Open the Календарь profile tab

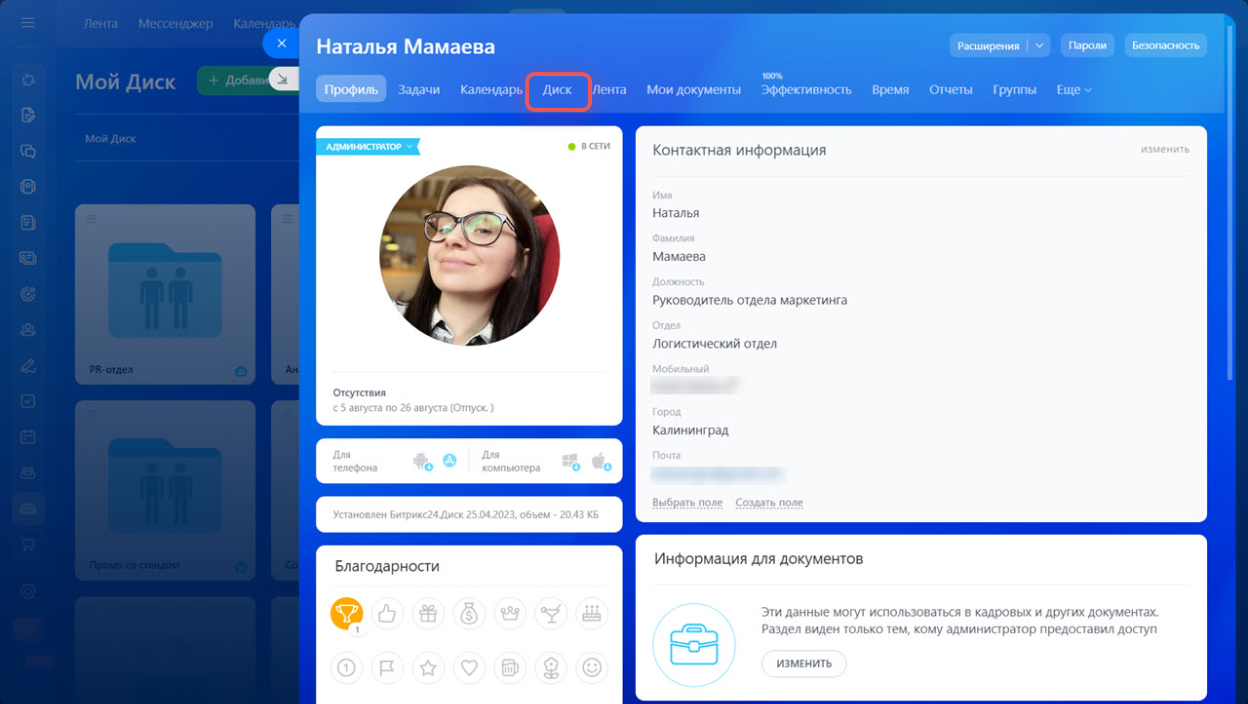pyautogui.click(x=491, y=89)
